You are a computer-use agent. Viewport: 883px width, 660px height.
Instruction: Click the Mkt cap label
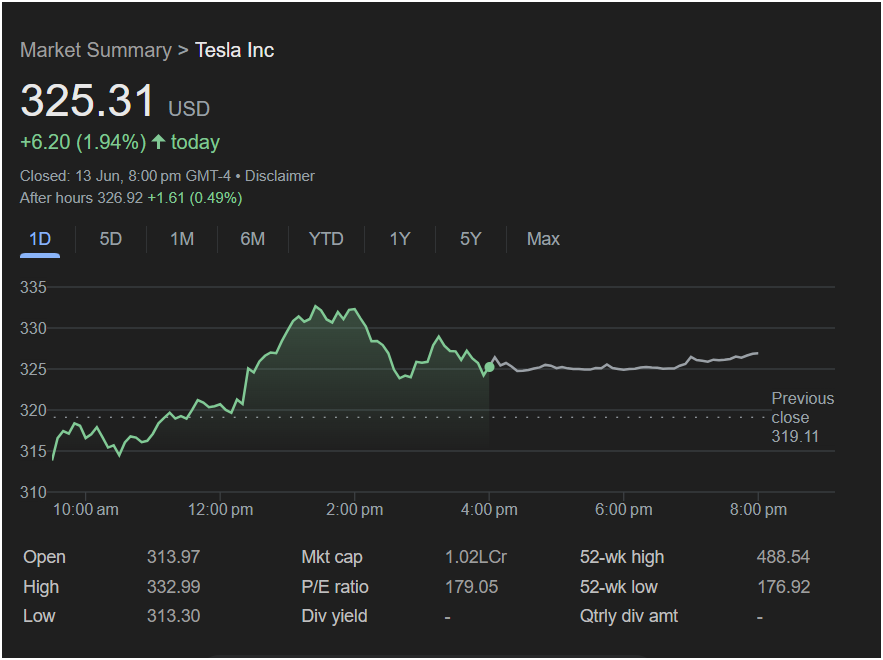coord(332,557)
